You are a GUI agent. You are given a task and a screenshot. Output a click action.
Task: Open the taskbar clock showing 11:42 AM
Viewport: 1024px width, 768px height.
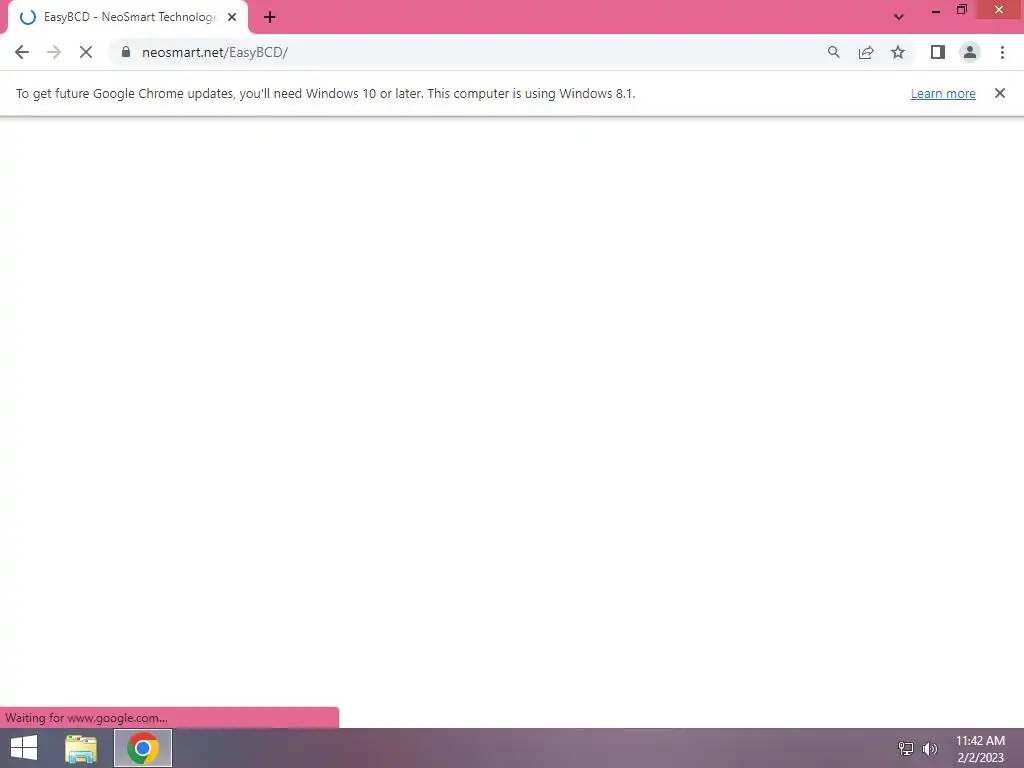click(x=980, y=748)
